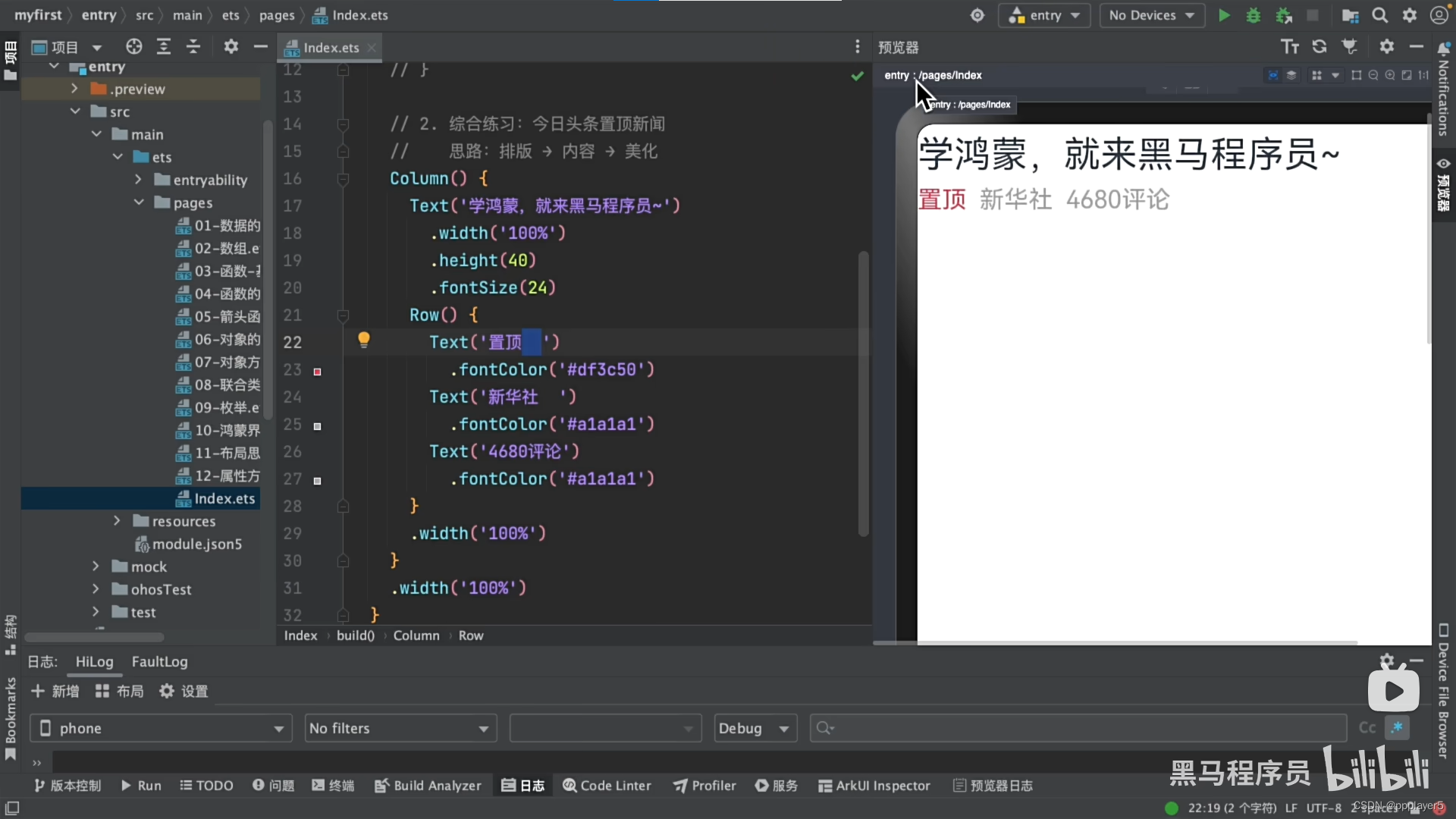Zoom in the previewer
The image size is (1456, 819).
point(1390,75)
